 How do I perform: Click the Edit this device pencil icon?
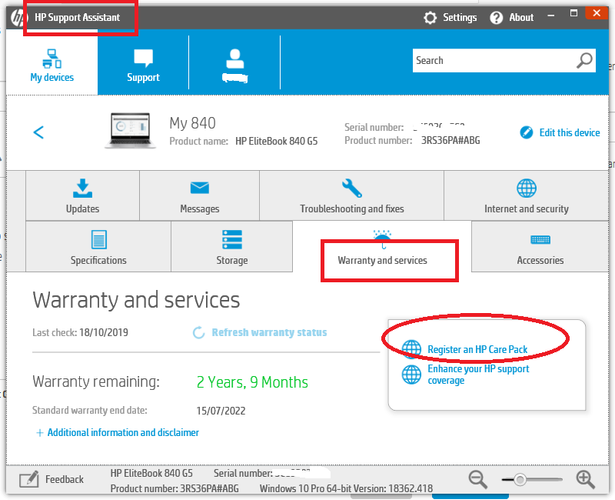[526, 133]
